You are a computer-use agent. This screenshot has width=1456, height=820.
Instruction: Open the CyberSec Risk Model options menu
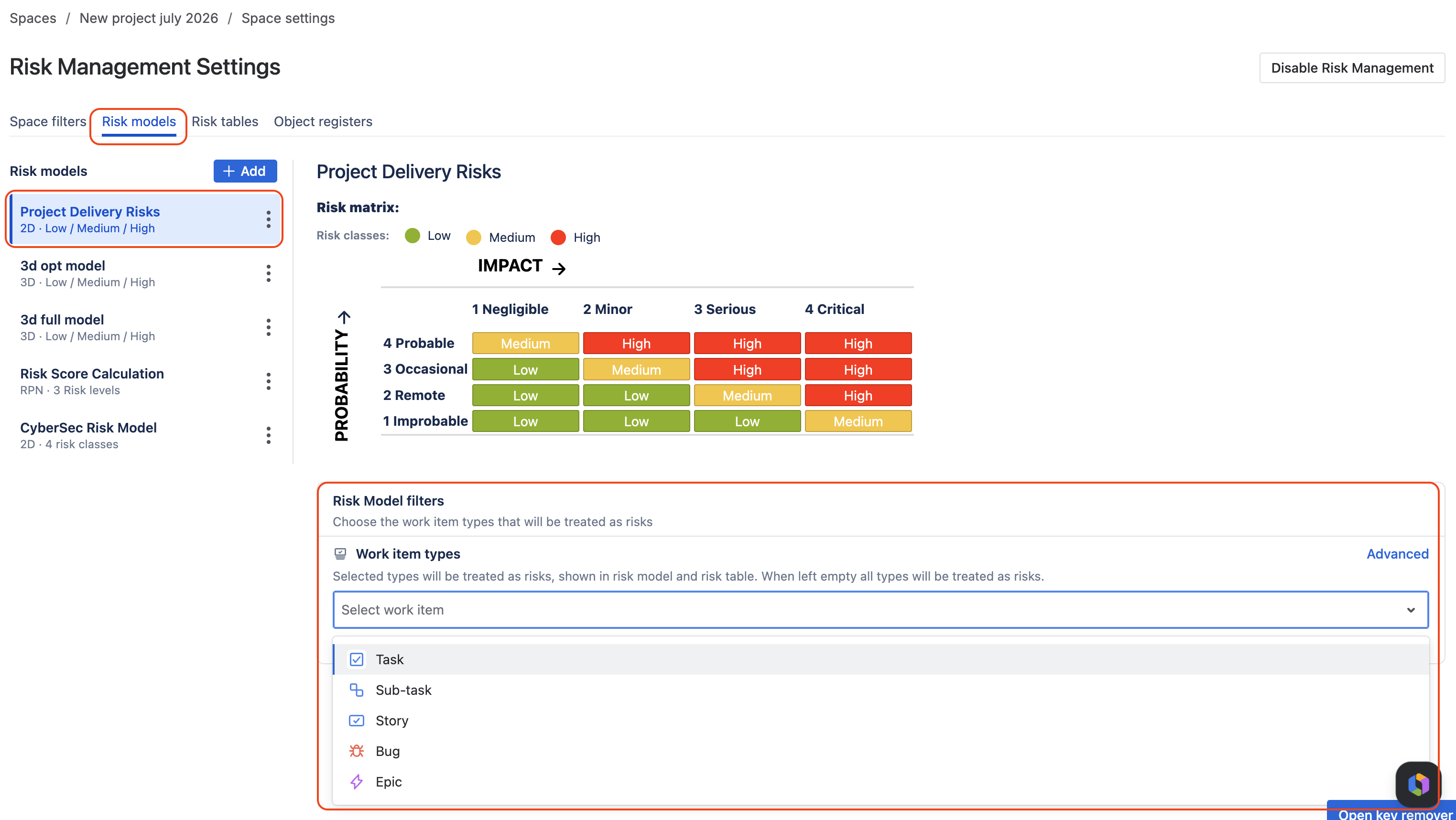[x=269, y=435]
